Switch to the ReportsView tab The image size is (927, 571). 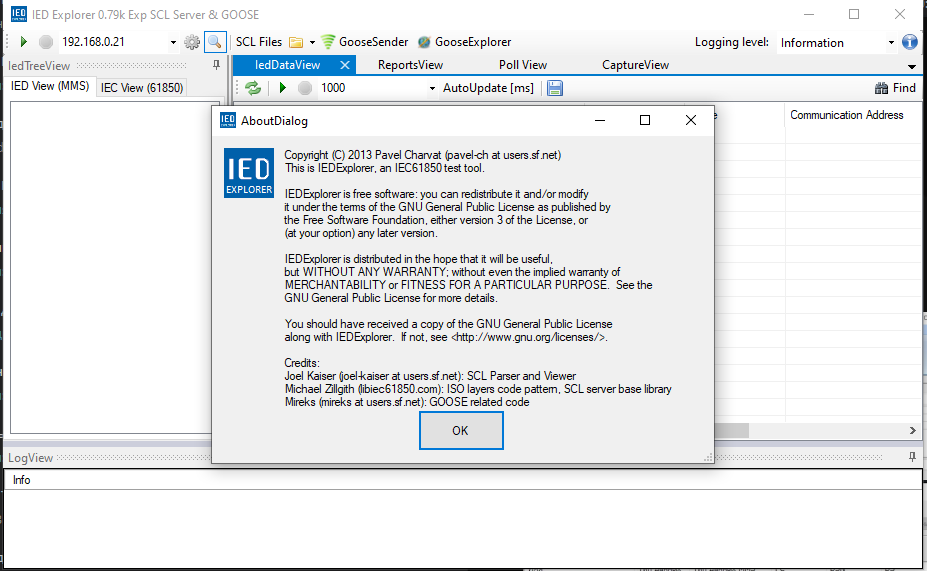click(410, 65)
